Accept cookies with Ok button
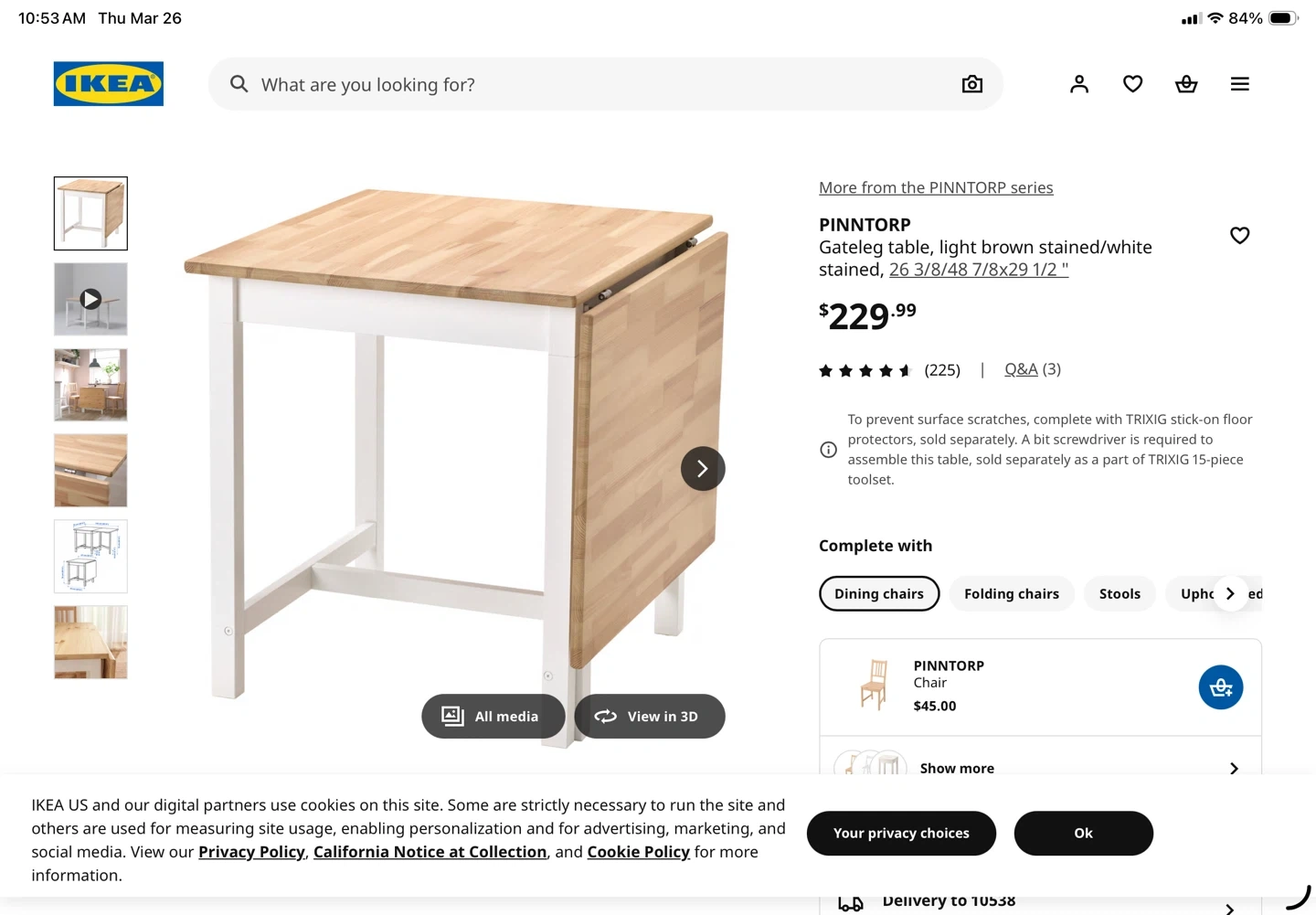This screenshot has width=1316, height=915. point(1083,833)
